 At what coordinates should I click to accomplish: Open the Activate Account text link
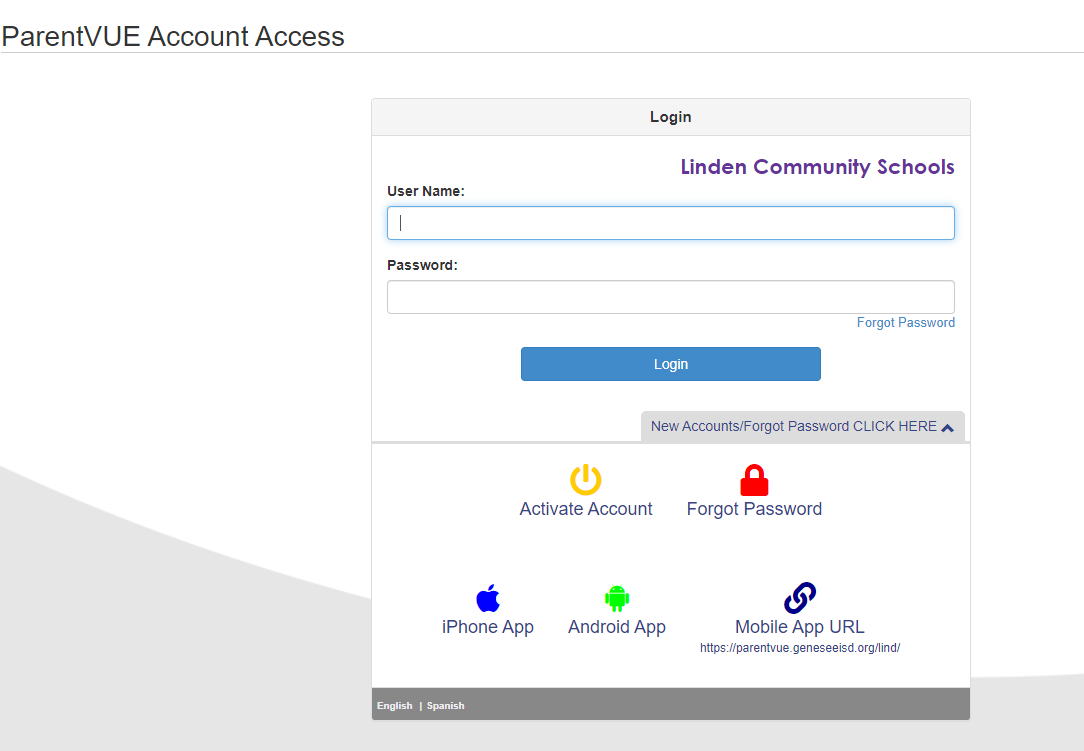[586, 509]
